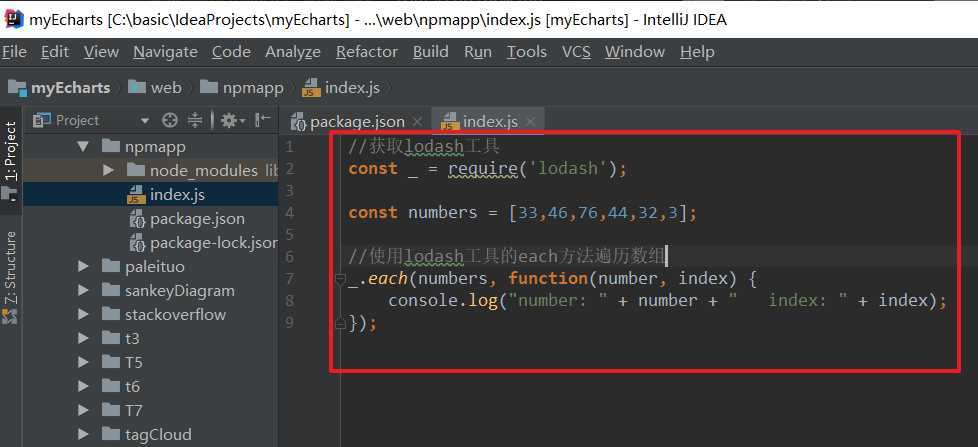Open the Help menu

(697, 52)
